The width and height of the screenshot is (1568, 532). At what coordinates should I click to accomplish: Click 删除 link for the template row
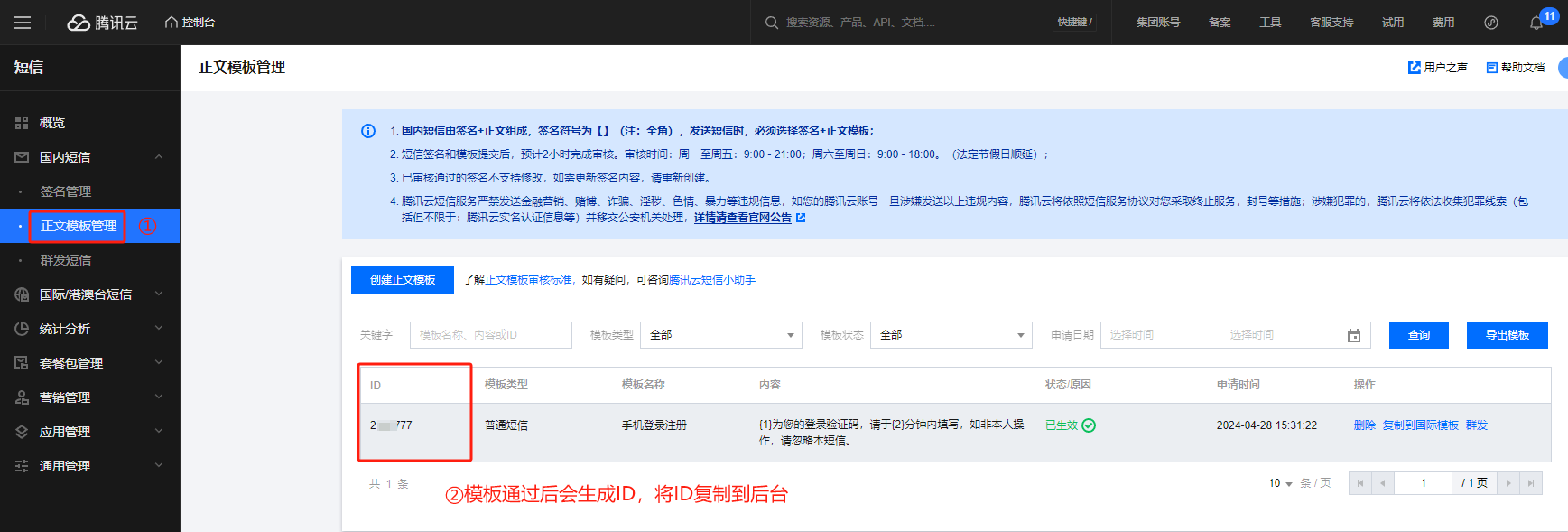click(1364, 425)
